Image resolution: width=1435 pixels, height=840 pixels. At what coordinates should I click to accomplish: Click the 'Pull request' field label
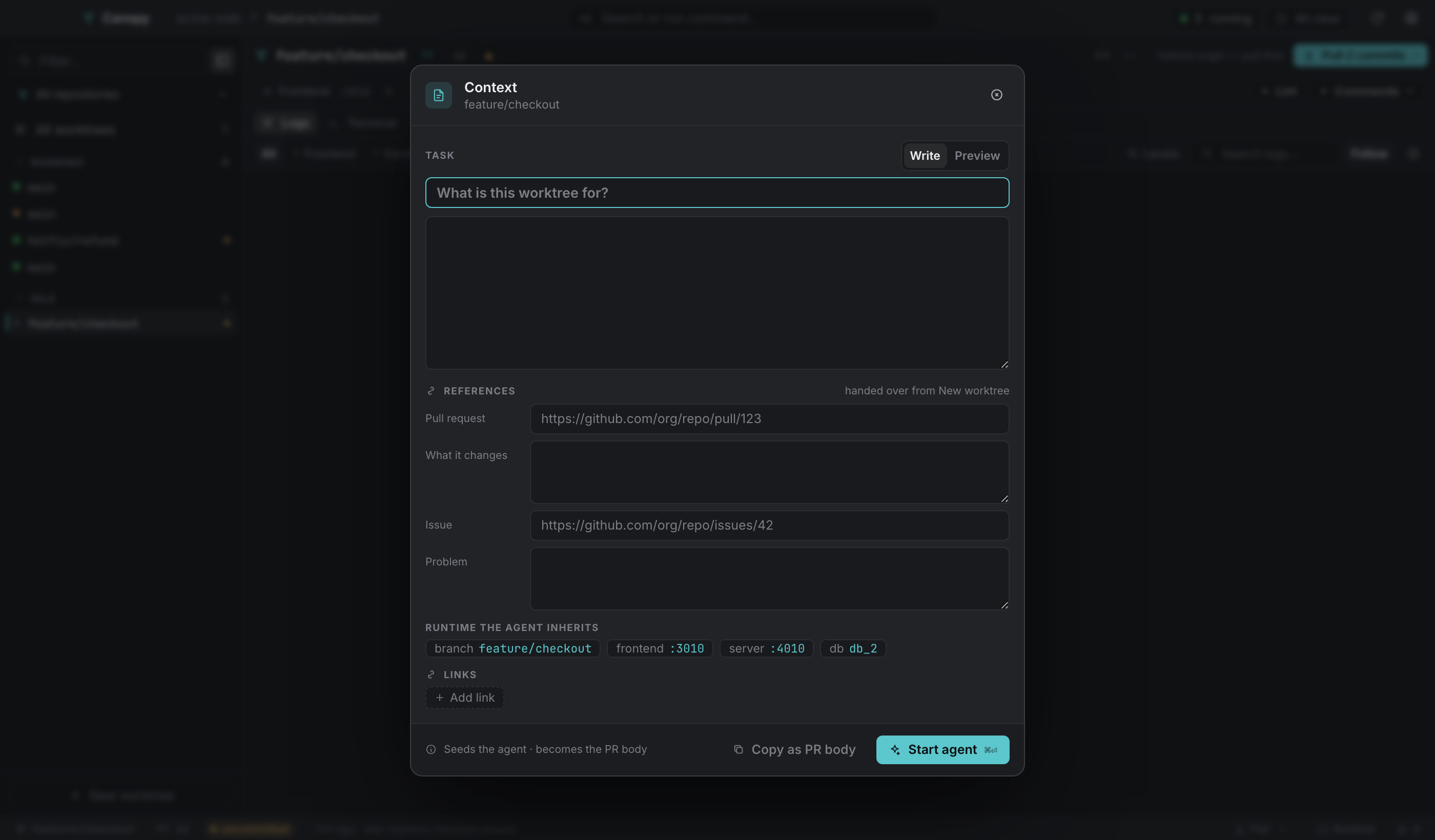(455, 418)
